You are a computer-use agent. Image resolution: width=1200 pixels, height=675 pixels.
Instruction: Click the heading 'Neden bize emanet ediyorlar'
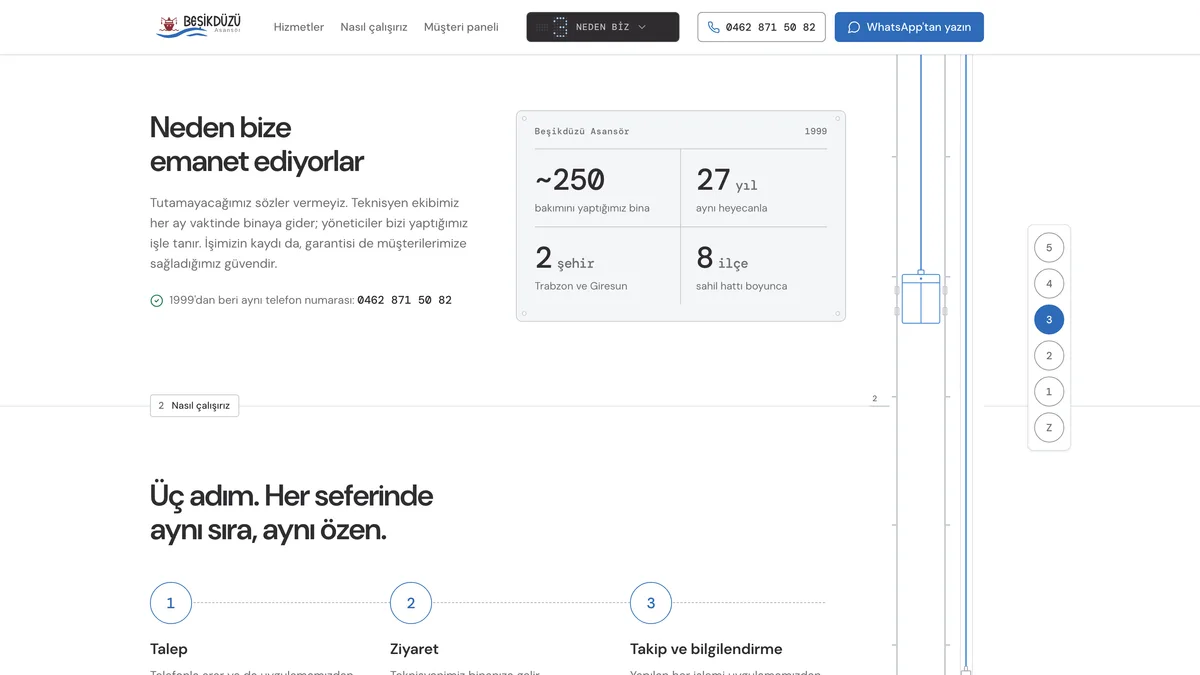pyautogui.click(x=257, y=144)
